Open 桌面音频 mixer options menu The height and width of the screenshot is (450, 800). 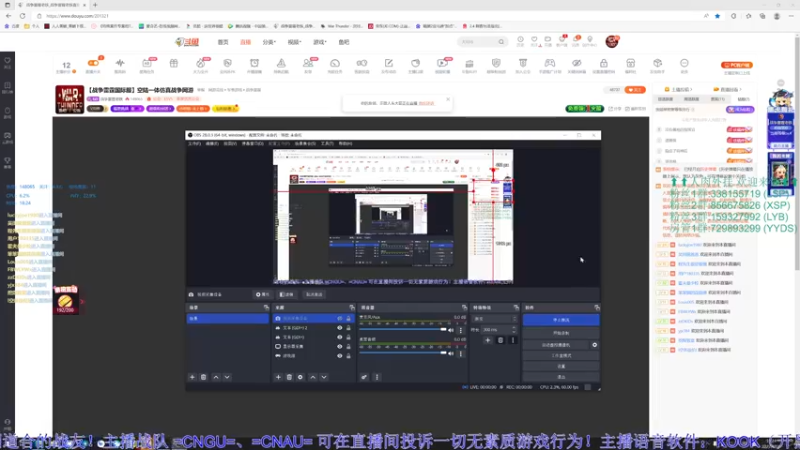[461, 354]
